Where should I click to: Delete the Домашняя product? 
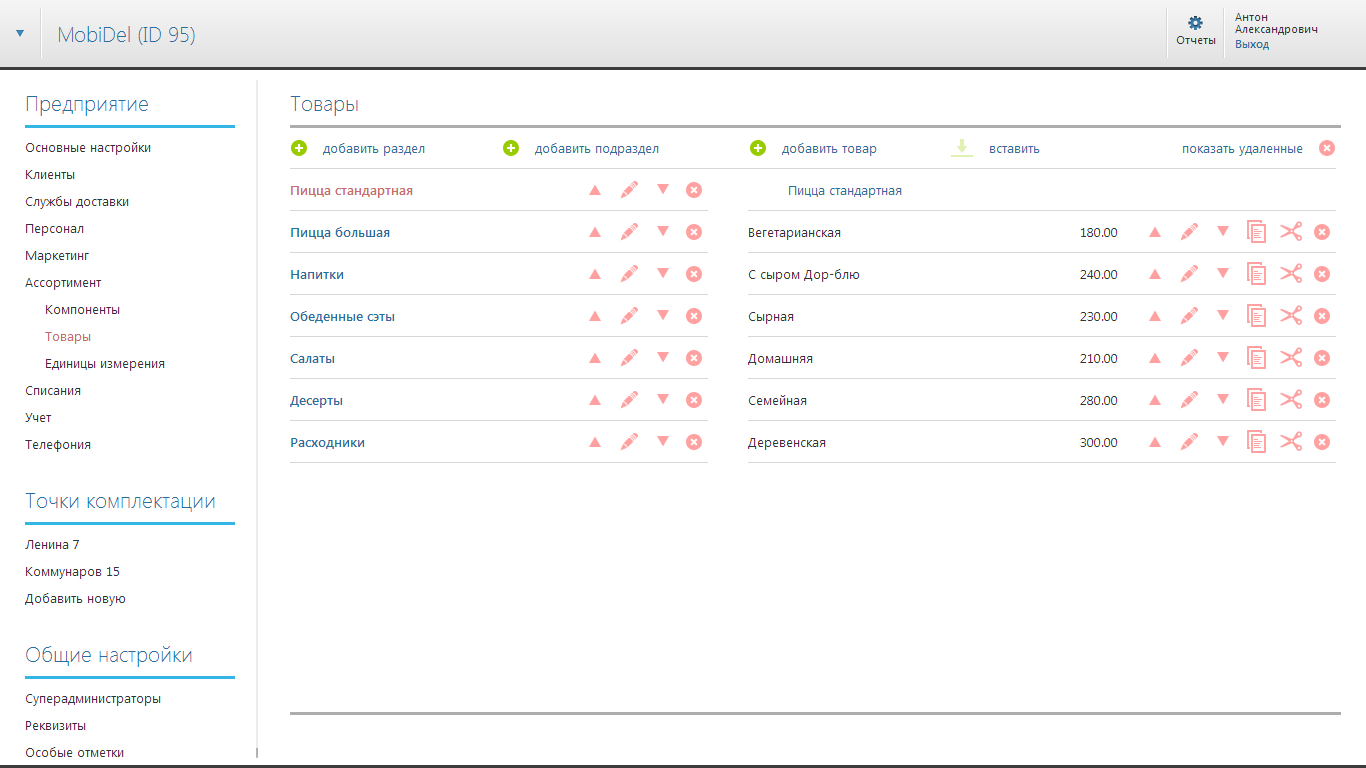coord(1321,358)
